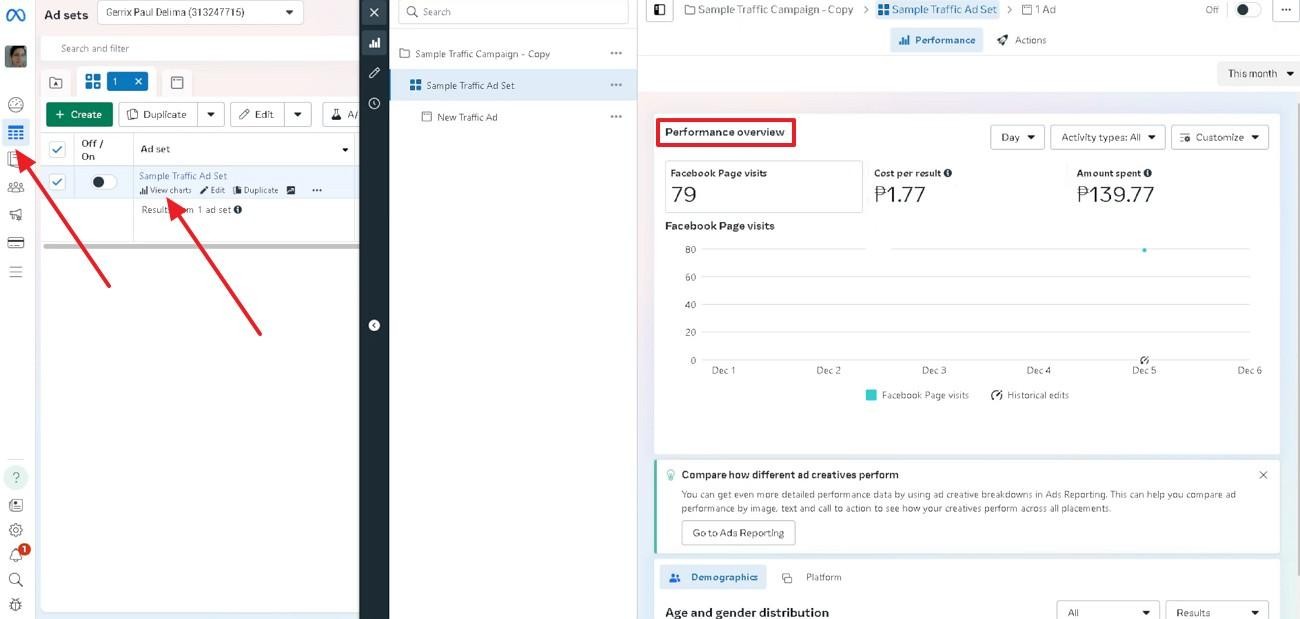This screenshot has height=619, width=1300.
Task: Open Billing card icon in sidebar
Action: point(15,242)
